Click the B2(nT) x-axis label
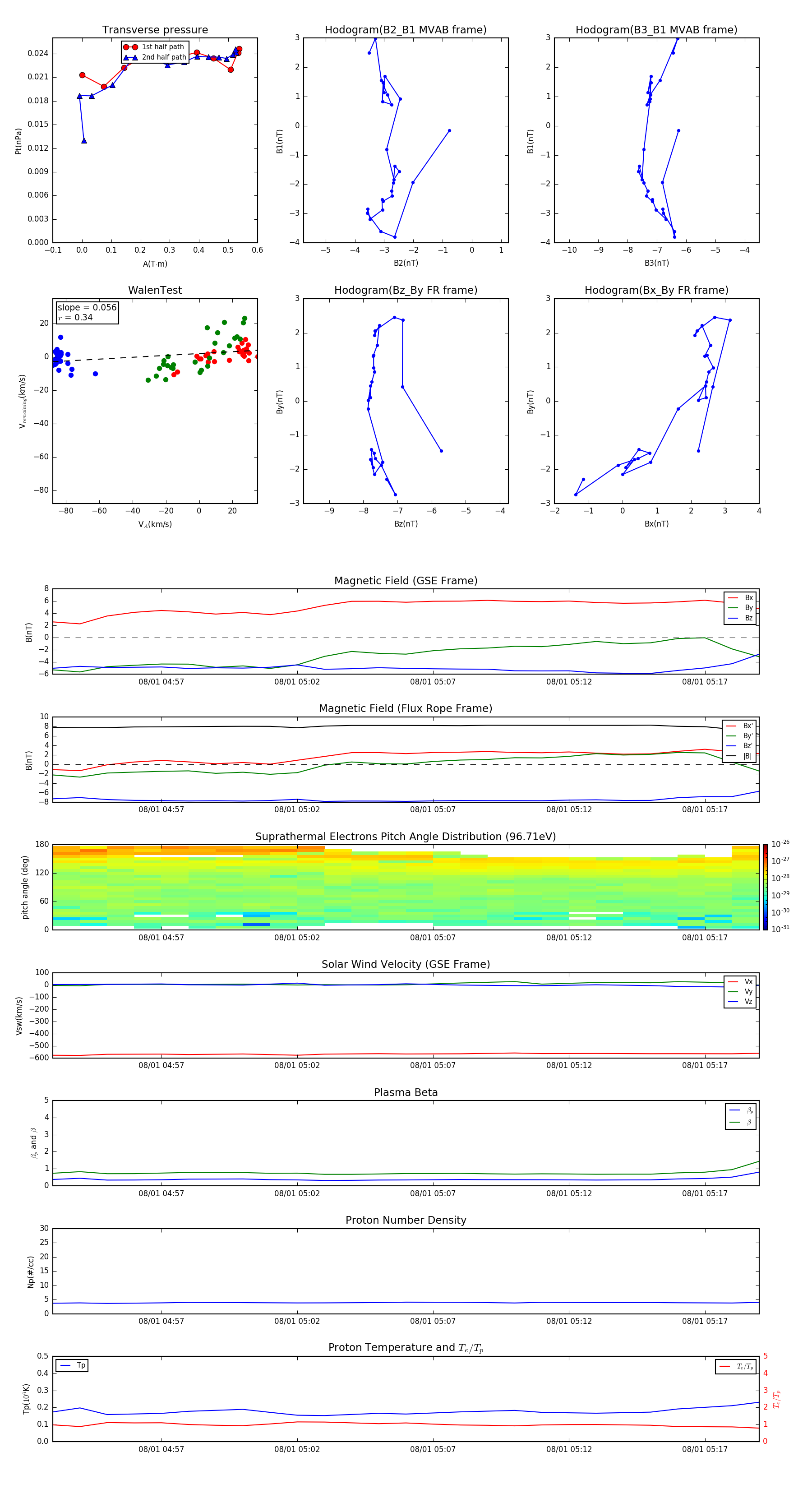Viewport: 812px width, 1489px height. click(x=406, y=264)
